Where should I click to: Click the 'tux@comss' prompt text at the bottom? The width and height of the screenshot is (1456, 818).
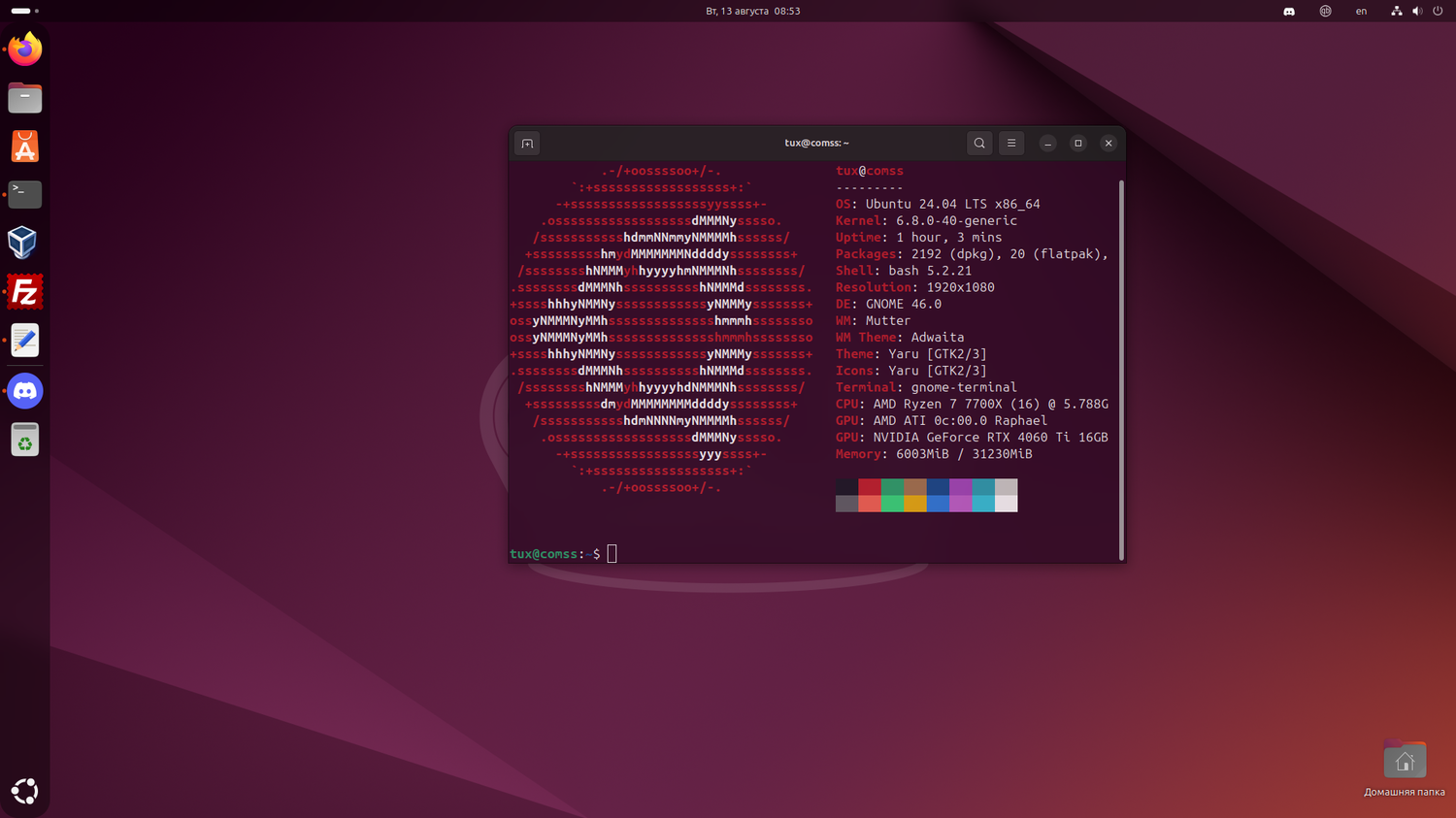point(544,554)
